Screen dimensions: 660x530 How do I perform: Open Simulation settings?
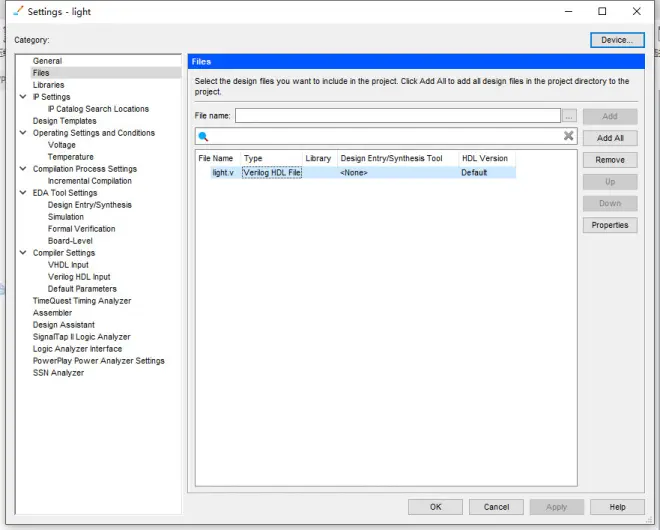tap(66, 217)
